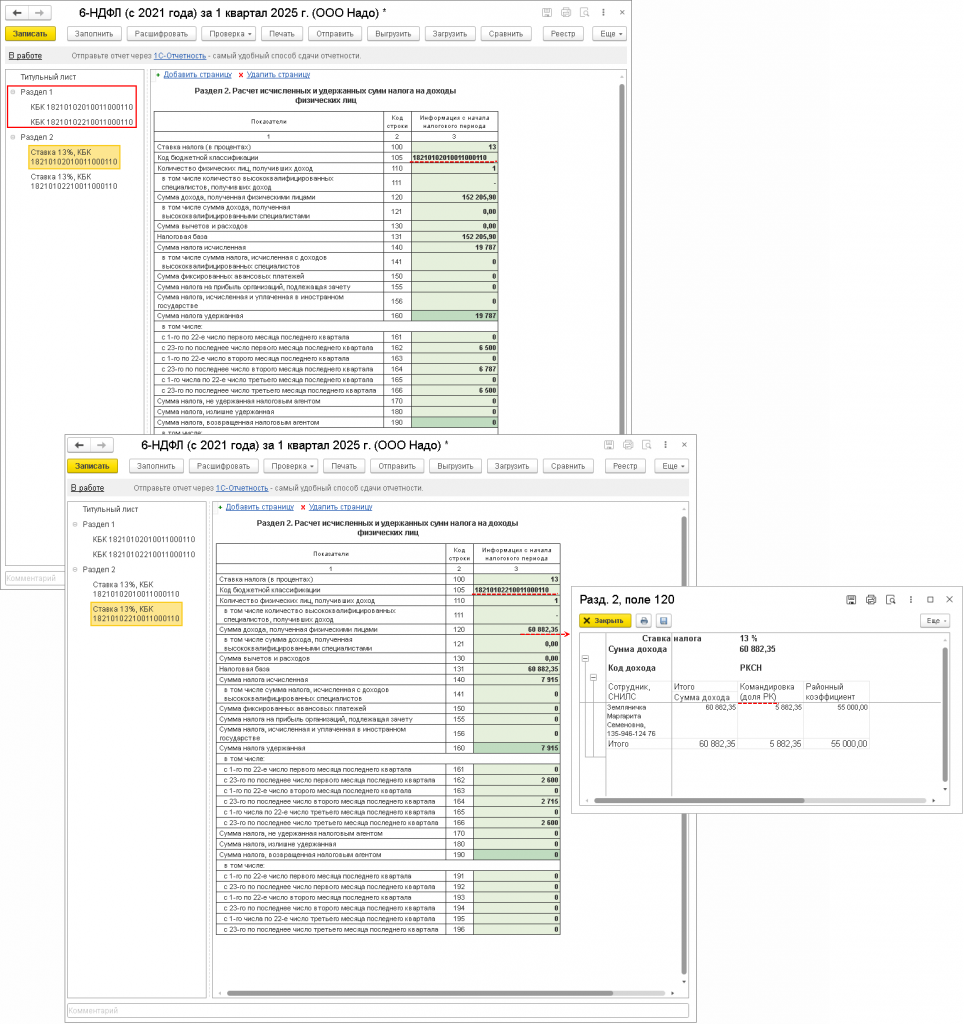Close the Разд. 2 popup with the Закрыть button

605,620
